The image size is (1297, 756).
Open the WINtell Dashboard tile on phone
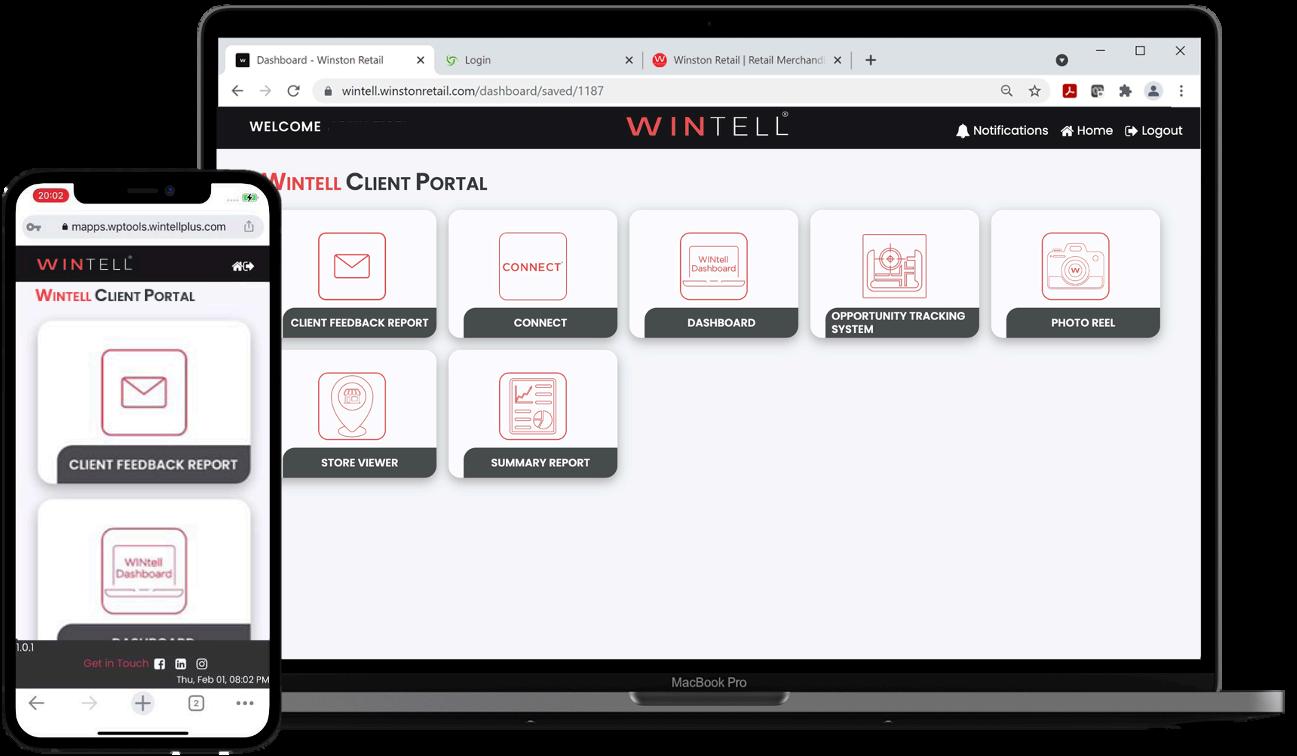144,570
